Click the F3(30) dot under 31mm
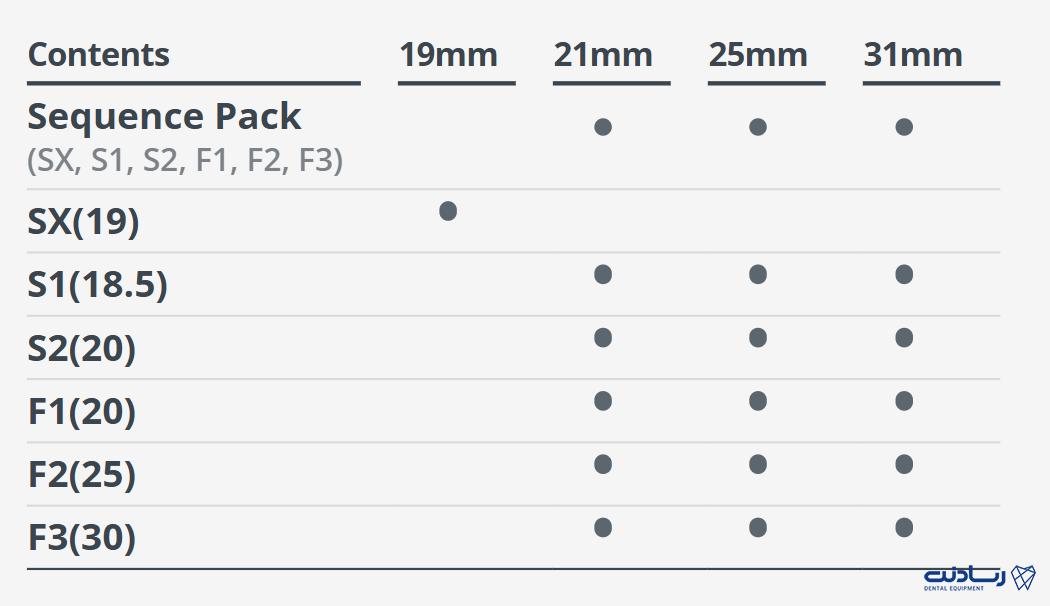Image resolution: width=1050 pixels, height=606 pixels. (x=904, y=528)
